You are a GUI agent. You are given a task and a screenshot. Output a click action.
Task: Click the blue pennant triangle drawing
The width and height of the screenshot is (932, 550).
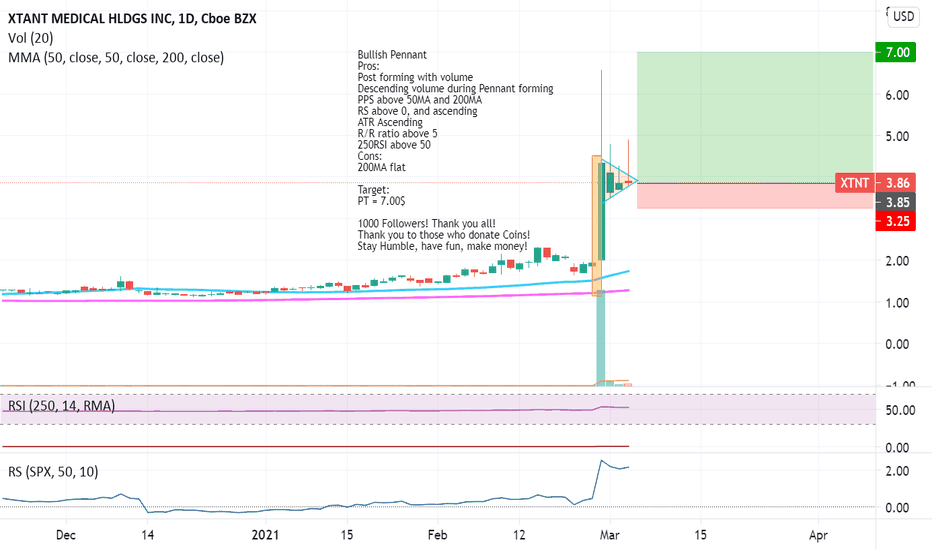618,180
